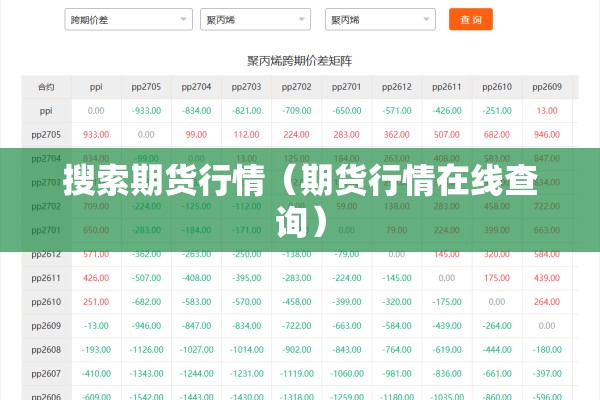
Task: Click -410.00 in the pp2607 row
Action: [x=96, y=374]
